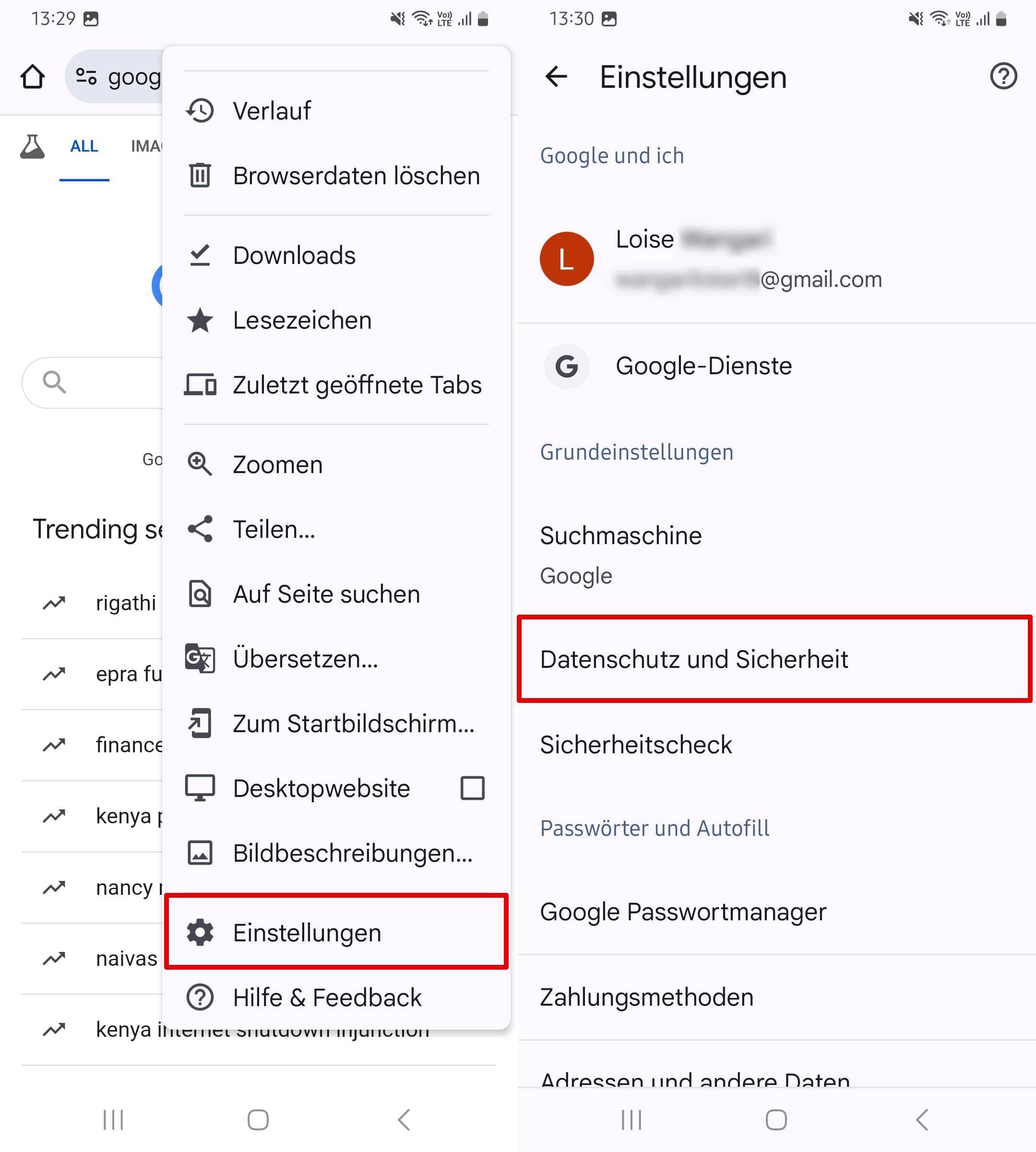The height and width of the screenshot is (1152, 1036).
Task: Open the site info icon in address bar
Action: pyautogui.click(x=86, y=76)
